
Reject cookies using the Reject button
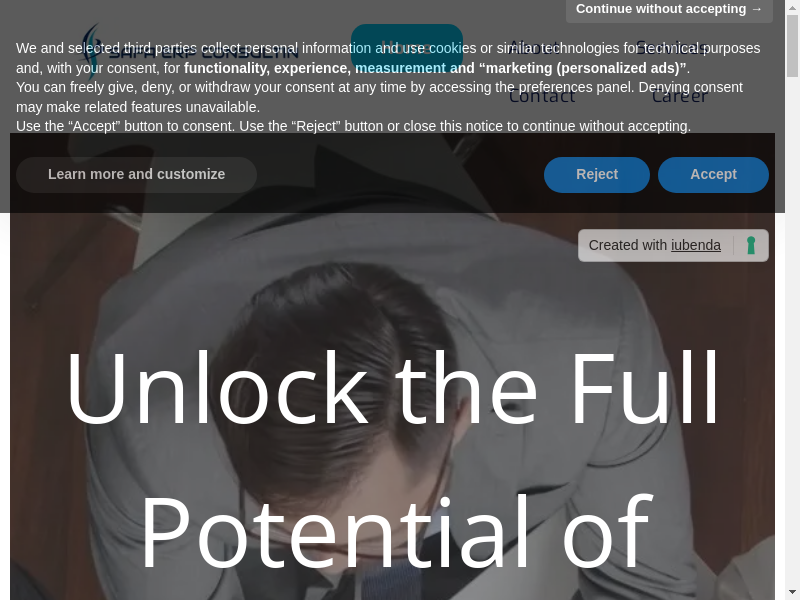pos(597,174)
